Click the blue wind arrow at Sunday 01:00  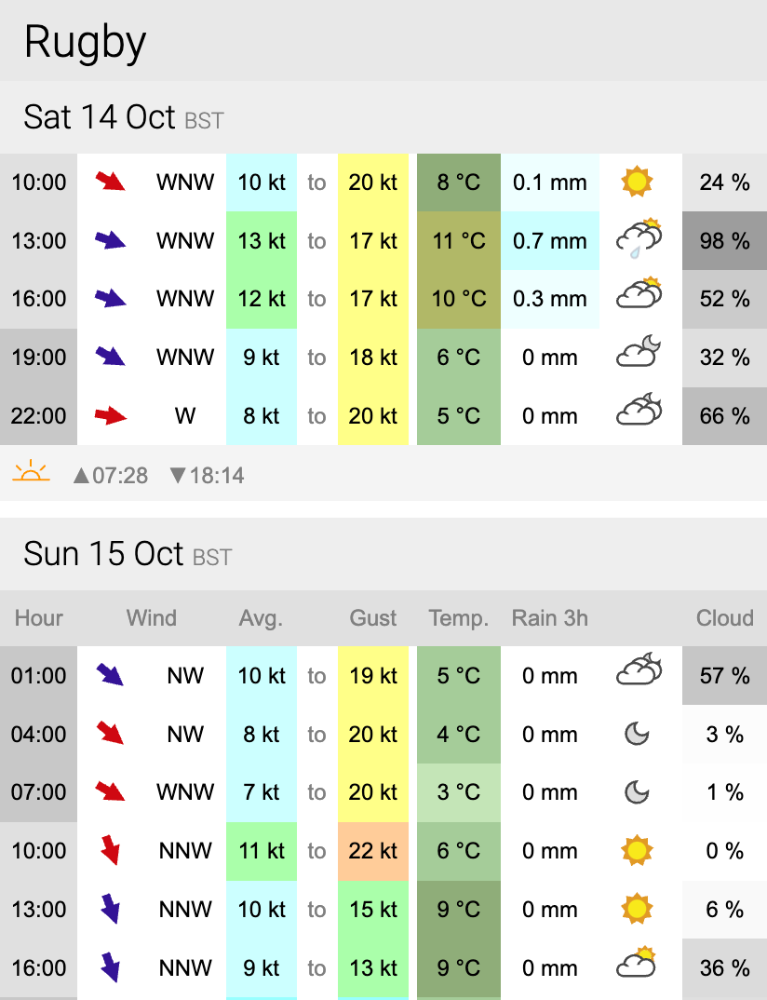pos(110,675)
